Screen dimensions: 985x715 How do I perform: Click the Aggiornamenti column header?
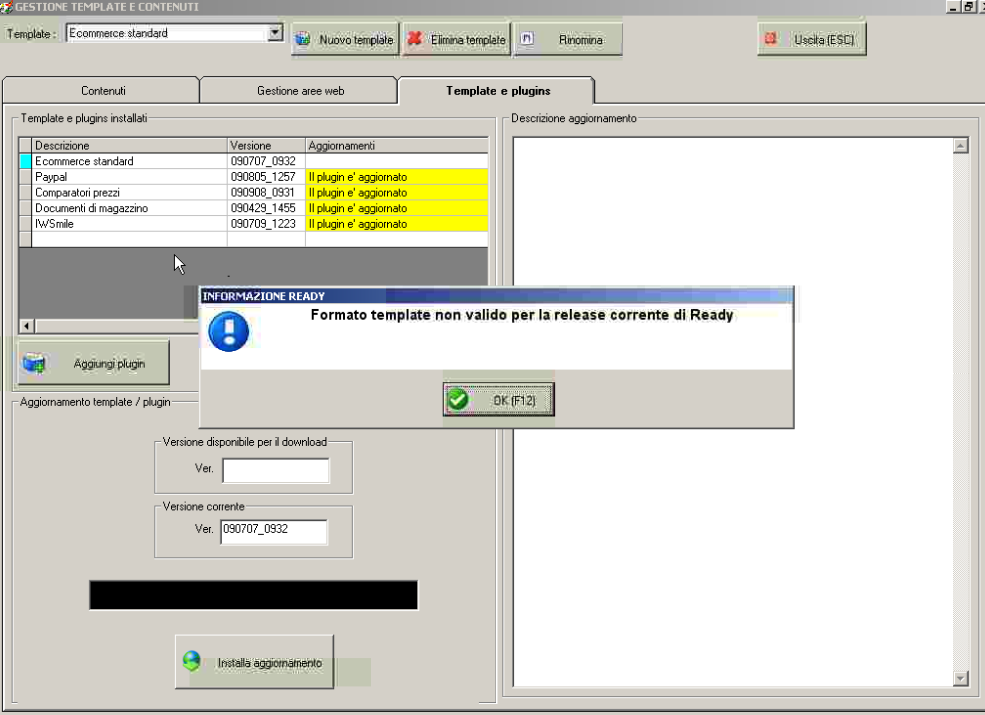(396, 145)
